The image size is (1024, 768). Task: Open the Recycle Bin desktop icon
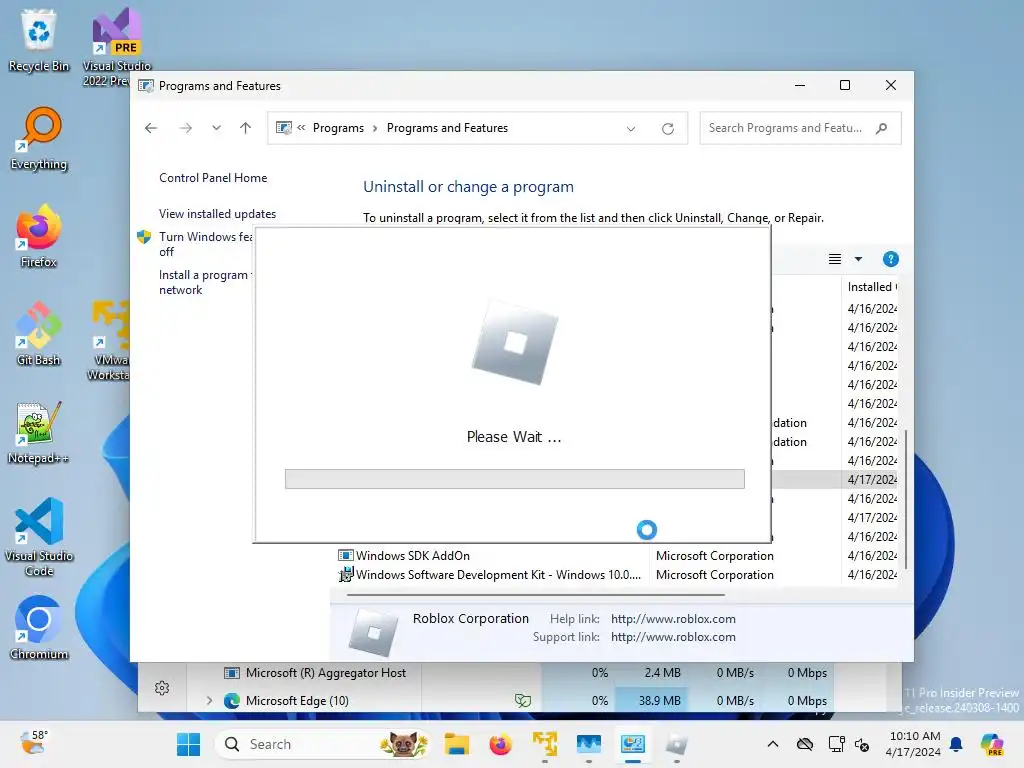coord(39,40)
